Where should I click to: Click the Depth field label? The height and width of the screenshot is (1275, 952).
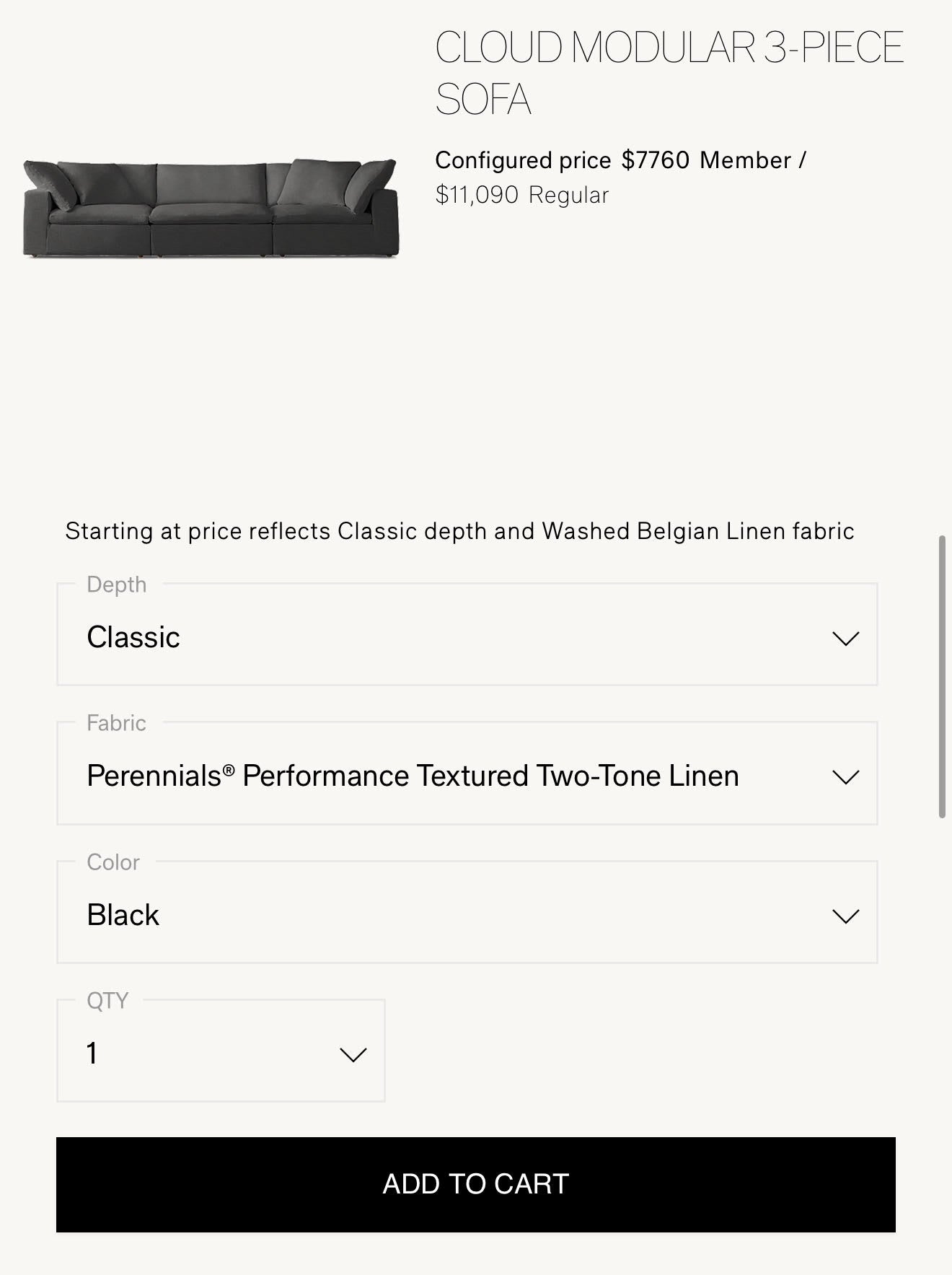coord(116,584)
